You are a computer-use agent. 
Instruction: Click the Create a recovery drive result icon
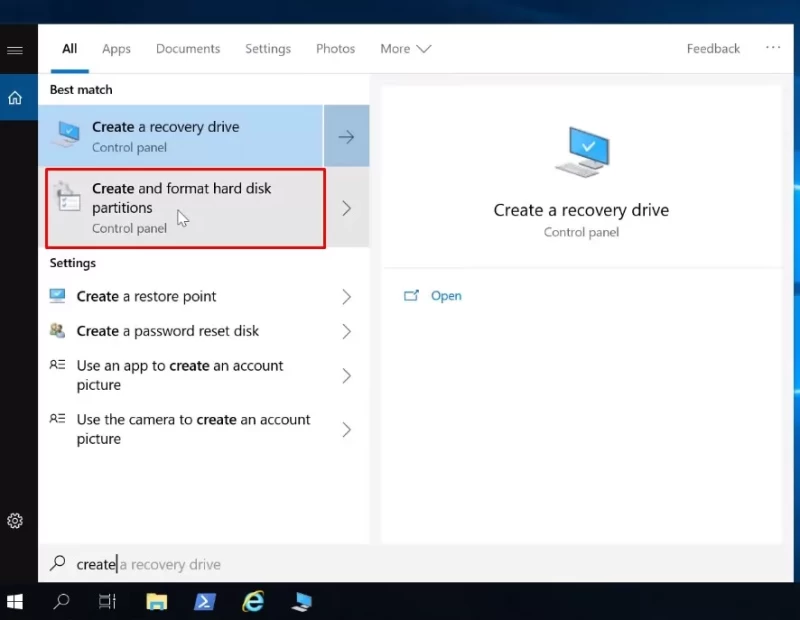67,135
